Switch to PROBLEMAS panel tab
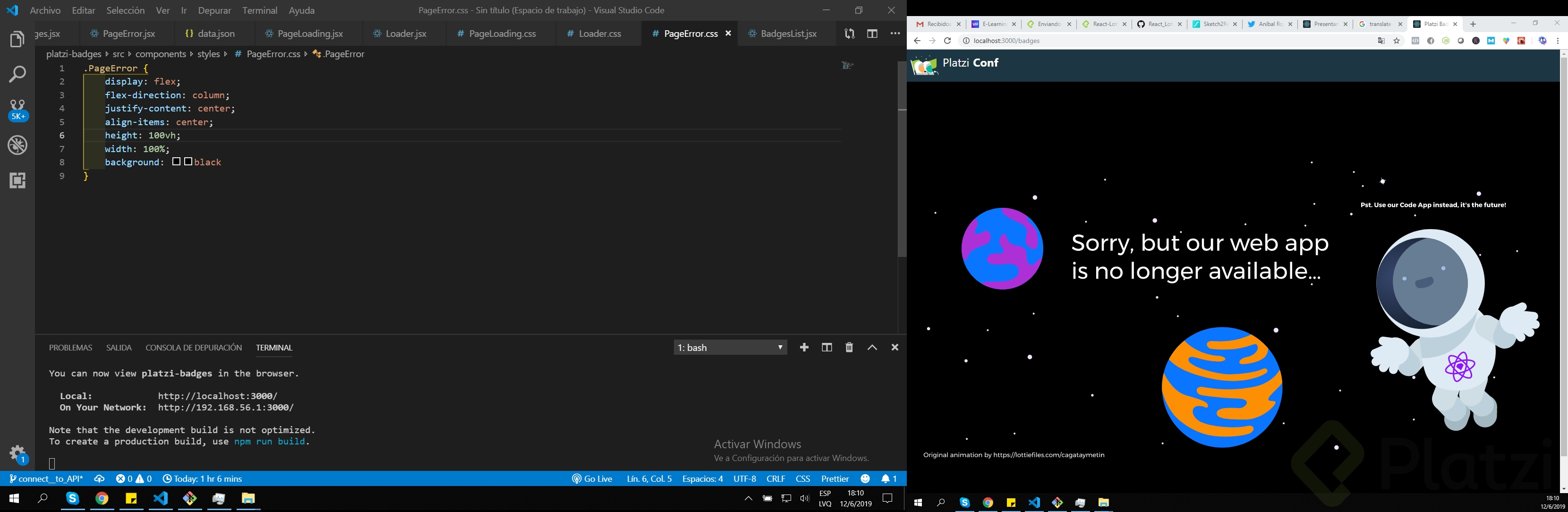 tap(71, 347)
